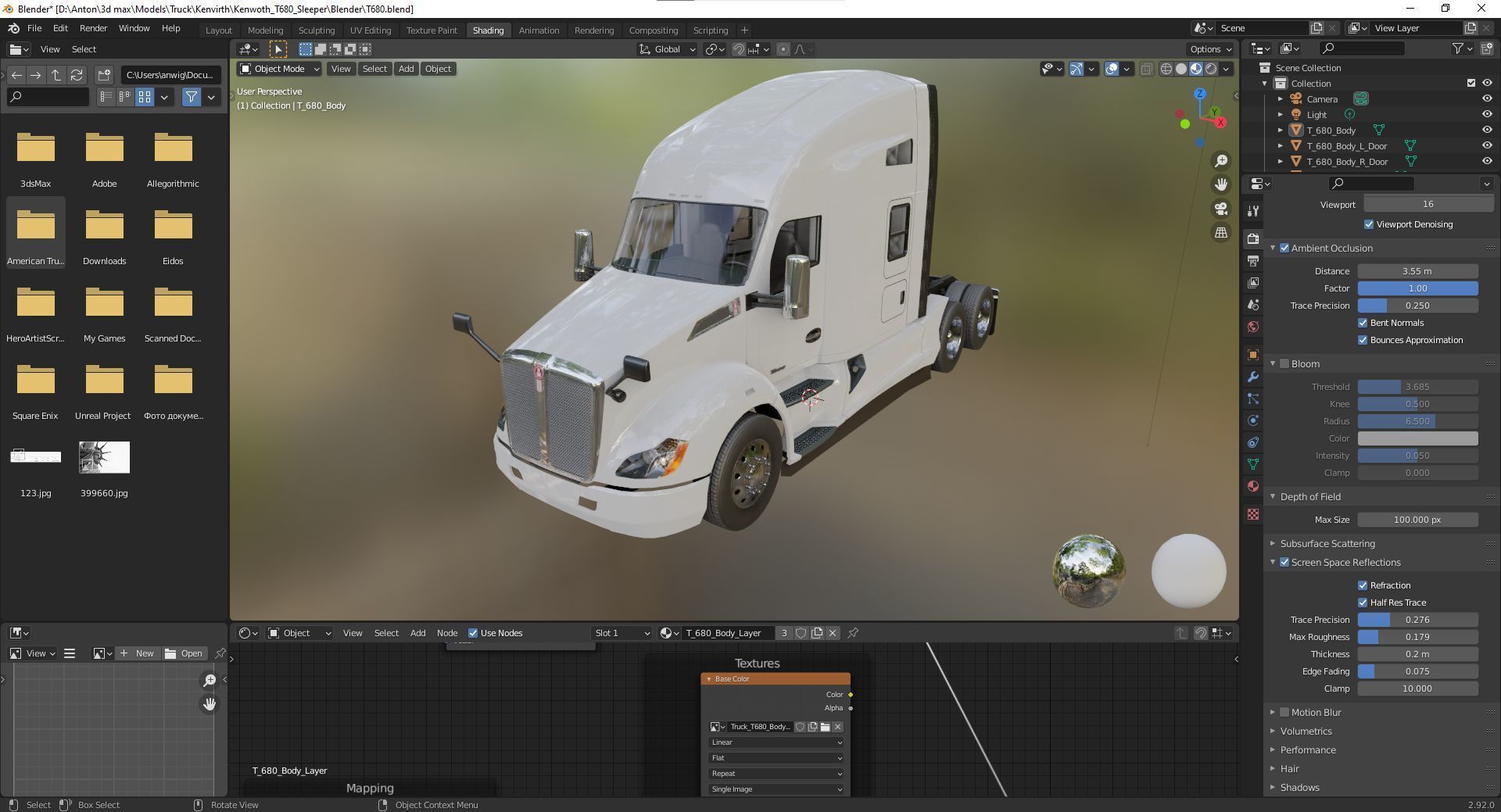Open the Options dropdown in viewport header
The width and height of the screenshot is (1501, 812).
tap(1211, 49)
